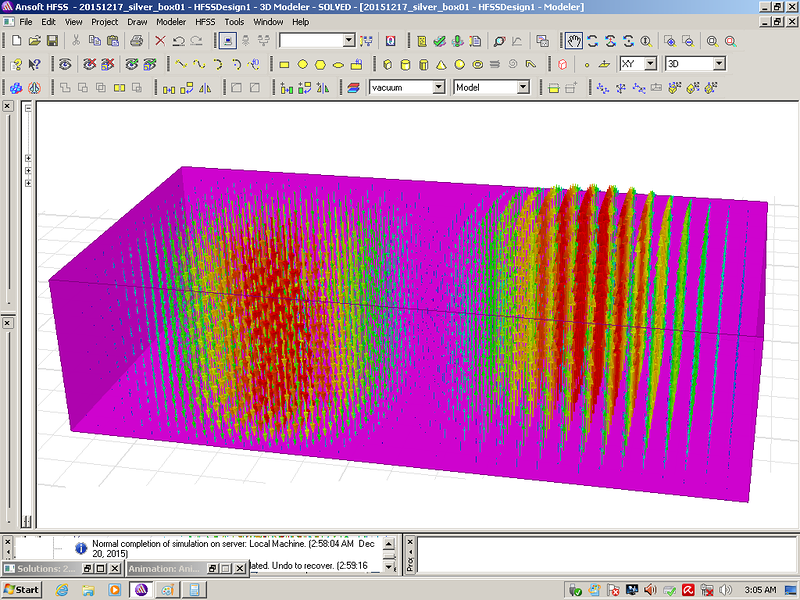The width and height of the screenshot is (800, 600).
Task: Open the HFSS menu
Action: click(206, 21)
